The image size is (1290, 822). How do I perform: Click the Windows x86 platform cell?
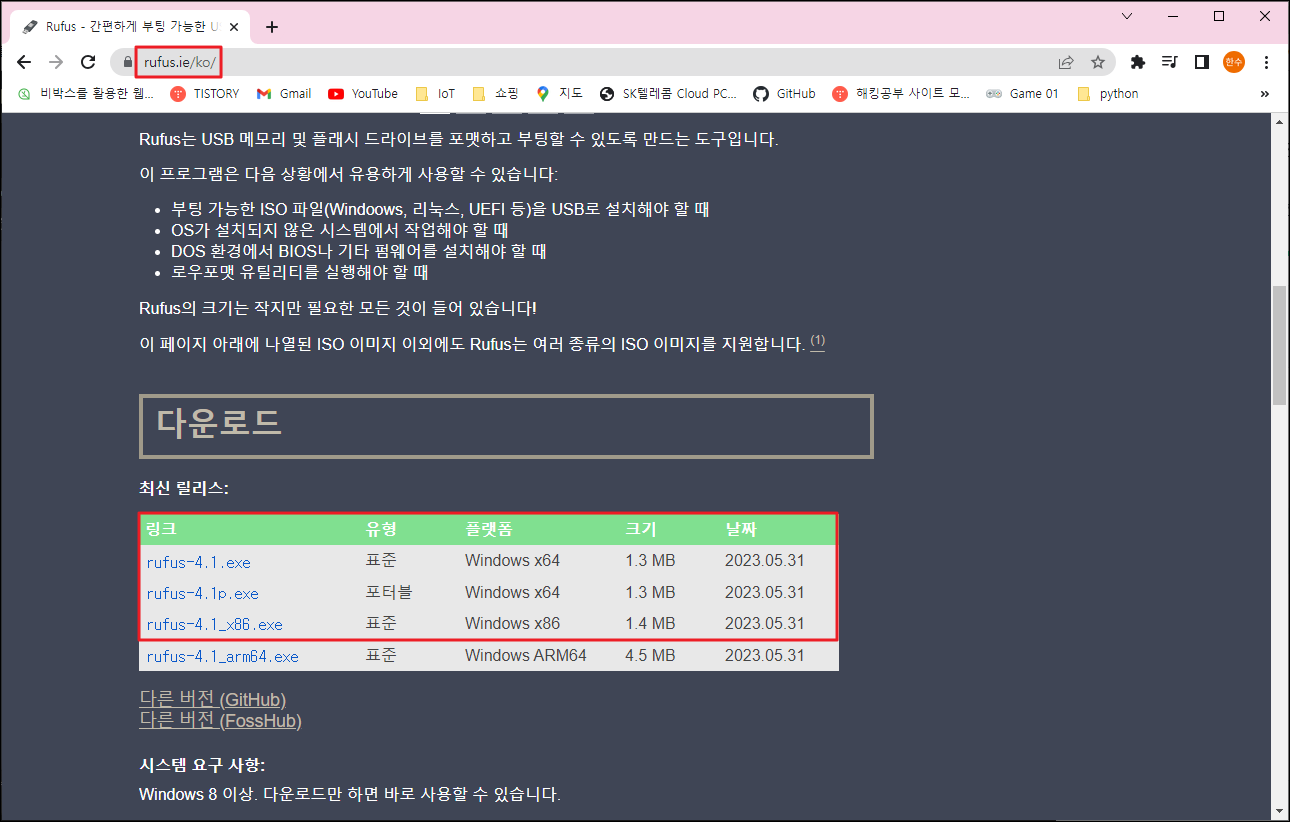click(x=512, y=624)
